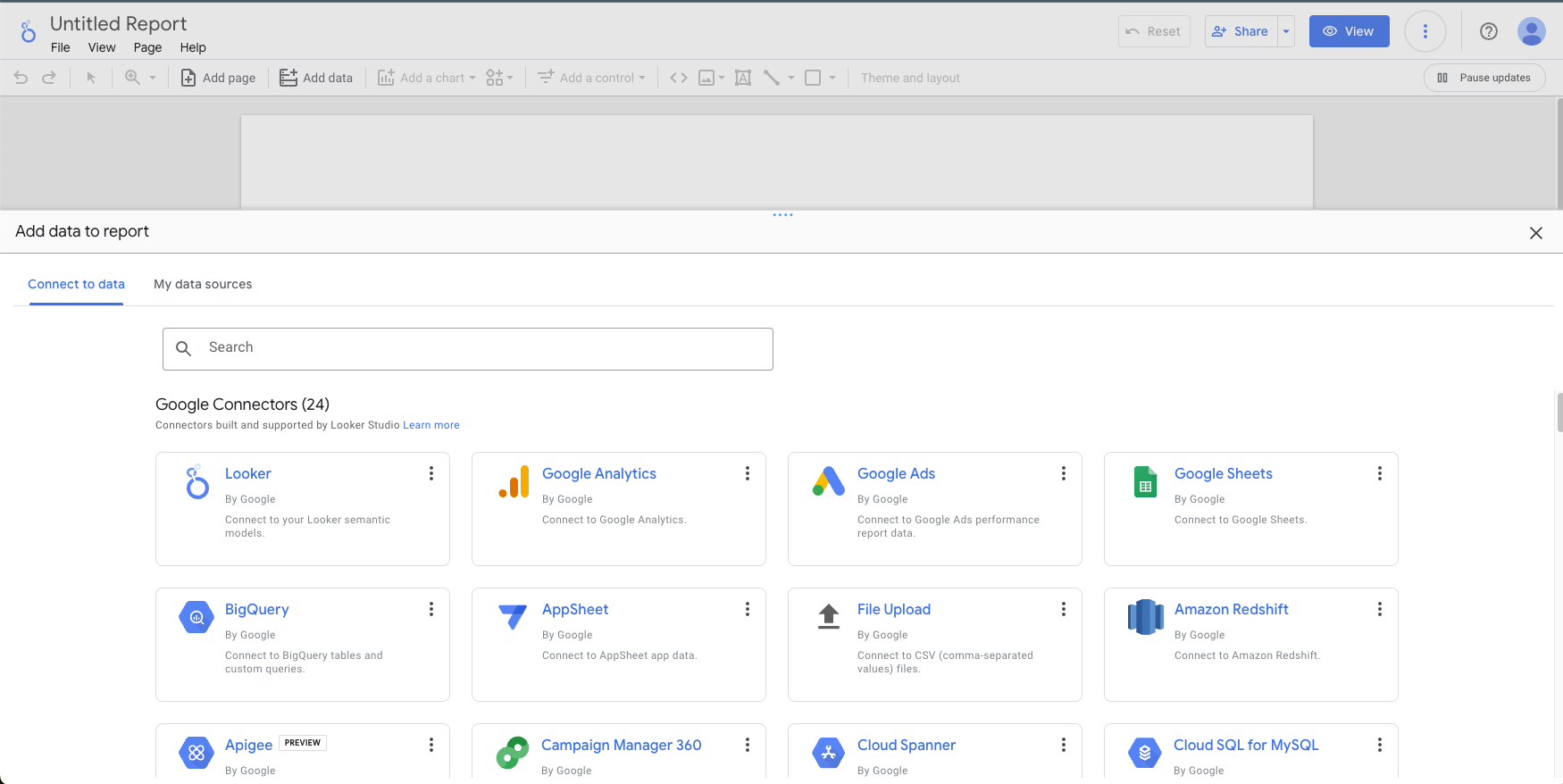This screenshot has width=1563, height=784.
Task: Click the Untitled Report title
Action: click(118, 23)
